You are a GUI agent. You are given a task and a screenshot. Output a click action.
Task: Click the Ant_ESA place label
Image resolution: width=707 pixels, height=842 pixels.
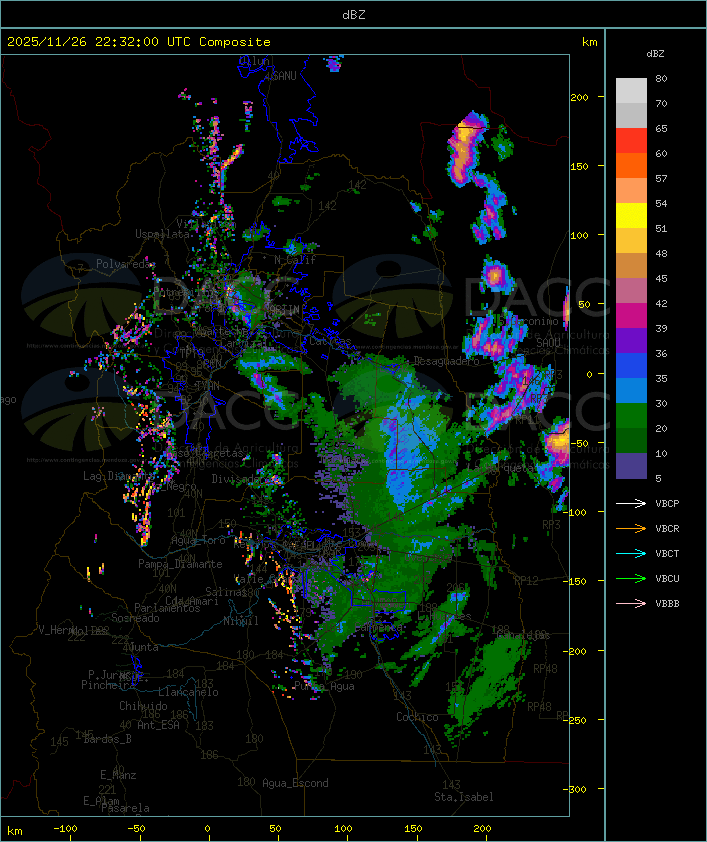(x=158, y=725)
